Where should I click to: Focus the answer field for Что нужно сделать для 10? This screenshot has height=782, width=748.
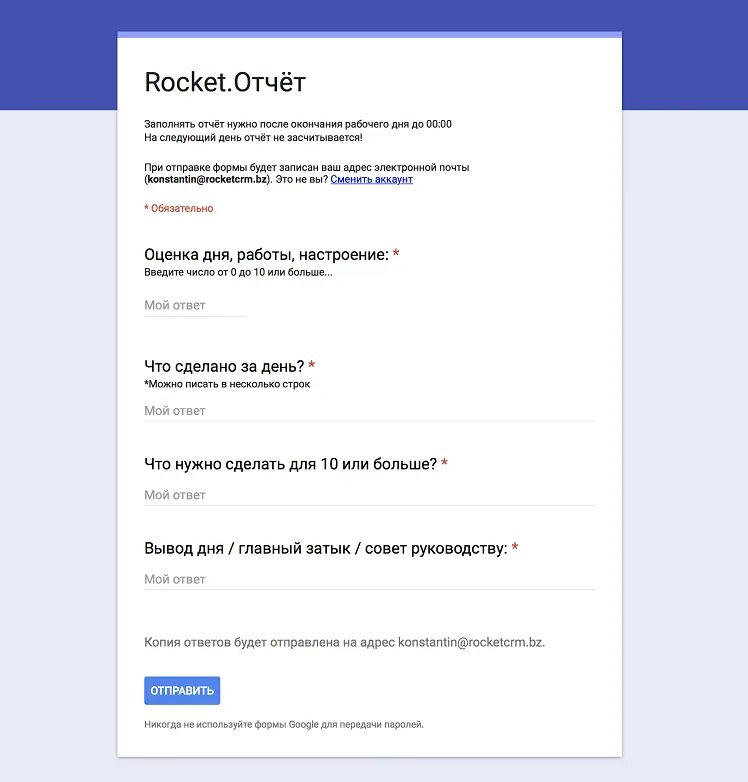click(370, 495)
